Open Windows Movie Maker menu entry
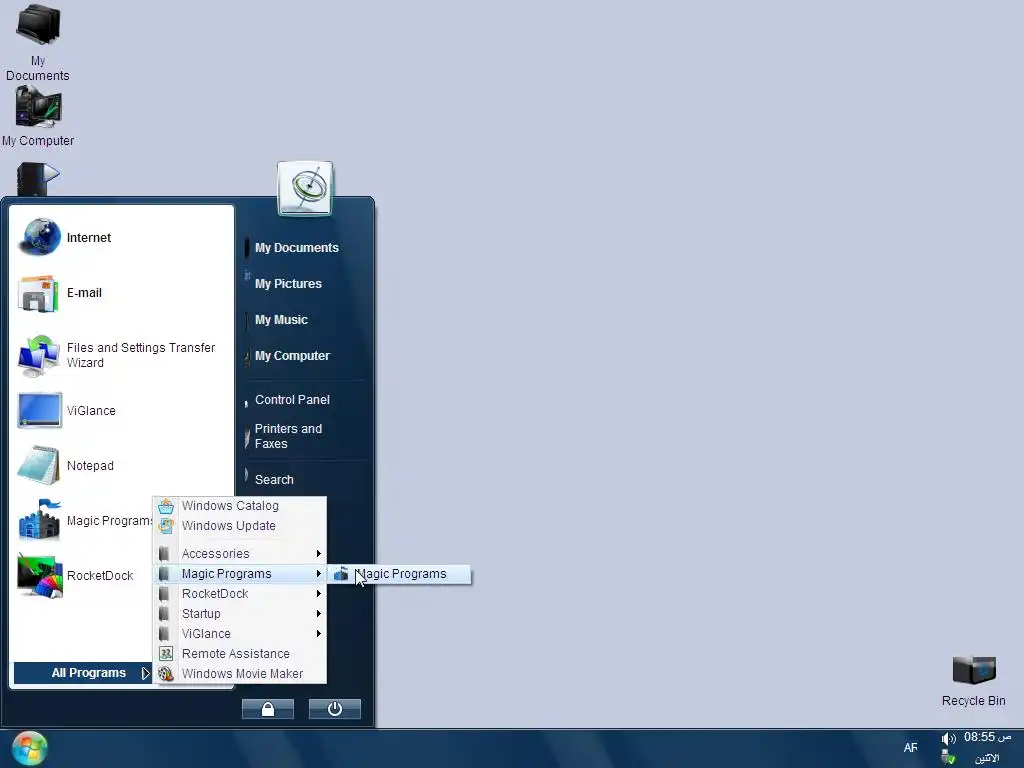Image resolution: width=1024 pixels, height=768 pixels. pyautogui.click(x=240, y=674)
